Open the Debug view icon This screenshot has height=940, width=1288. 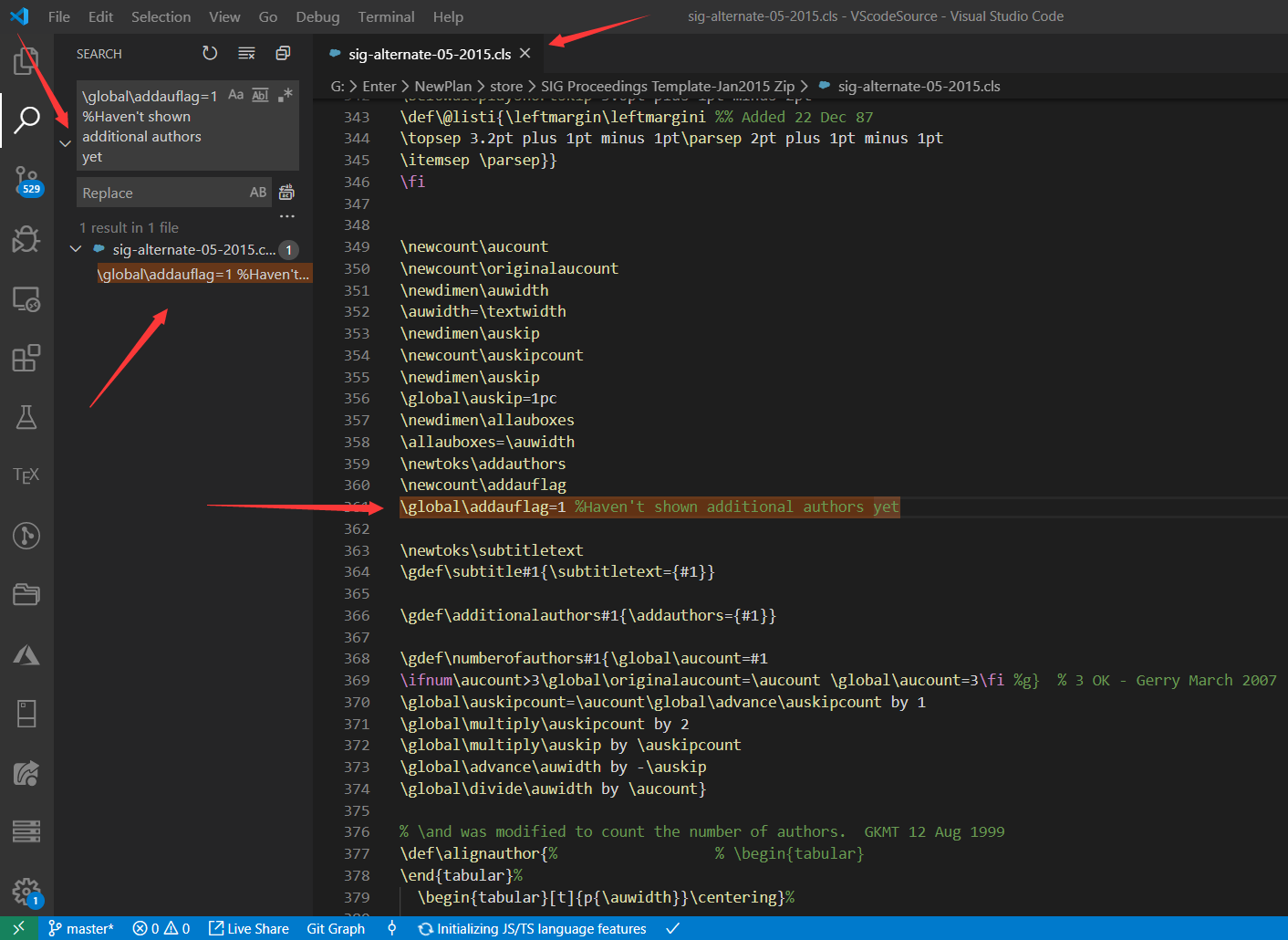26,239
